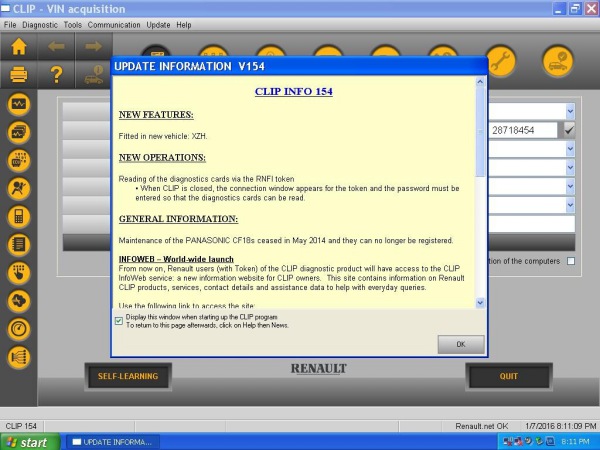Open the multiplex network sidebar icon
Screen dimensions: 600x450
tap(19, 357)
